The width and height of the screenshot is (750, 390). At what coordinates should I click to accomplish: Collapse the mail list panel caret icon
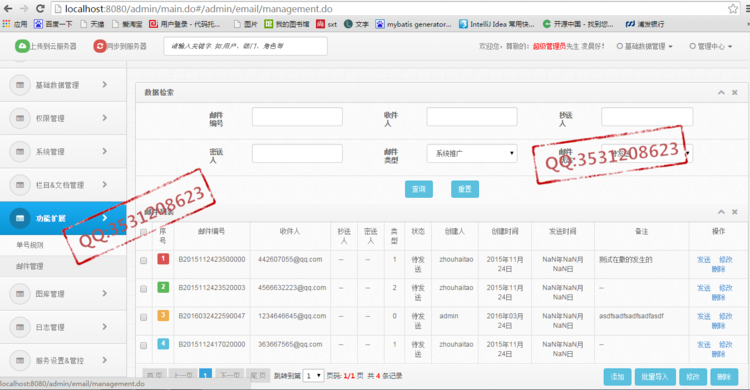click(721, 212)
